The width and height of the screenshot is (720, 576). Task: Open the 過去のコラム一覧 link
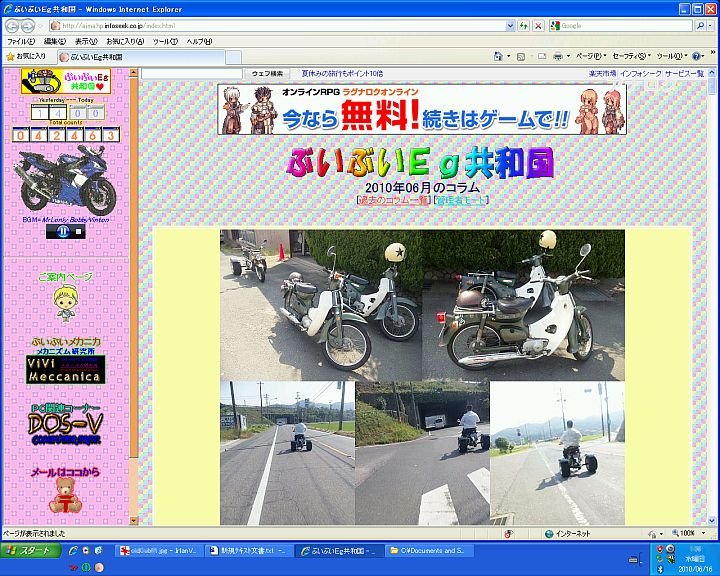coord(394,200)
